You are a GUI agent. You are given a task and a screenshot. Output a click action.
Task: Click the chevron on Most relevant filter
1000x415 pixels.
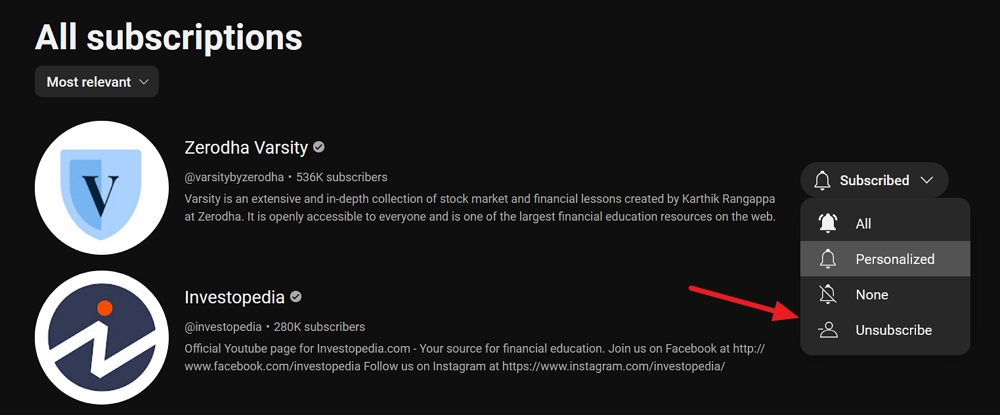[145, 82]
